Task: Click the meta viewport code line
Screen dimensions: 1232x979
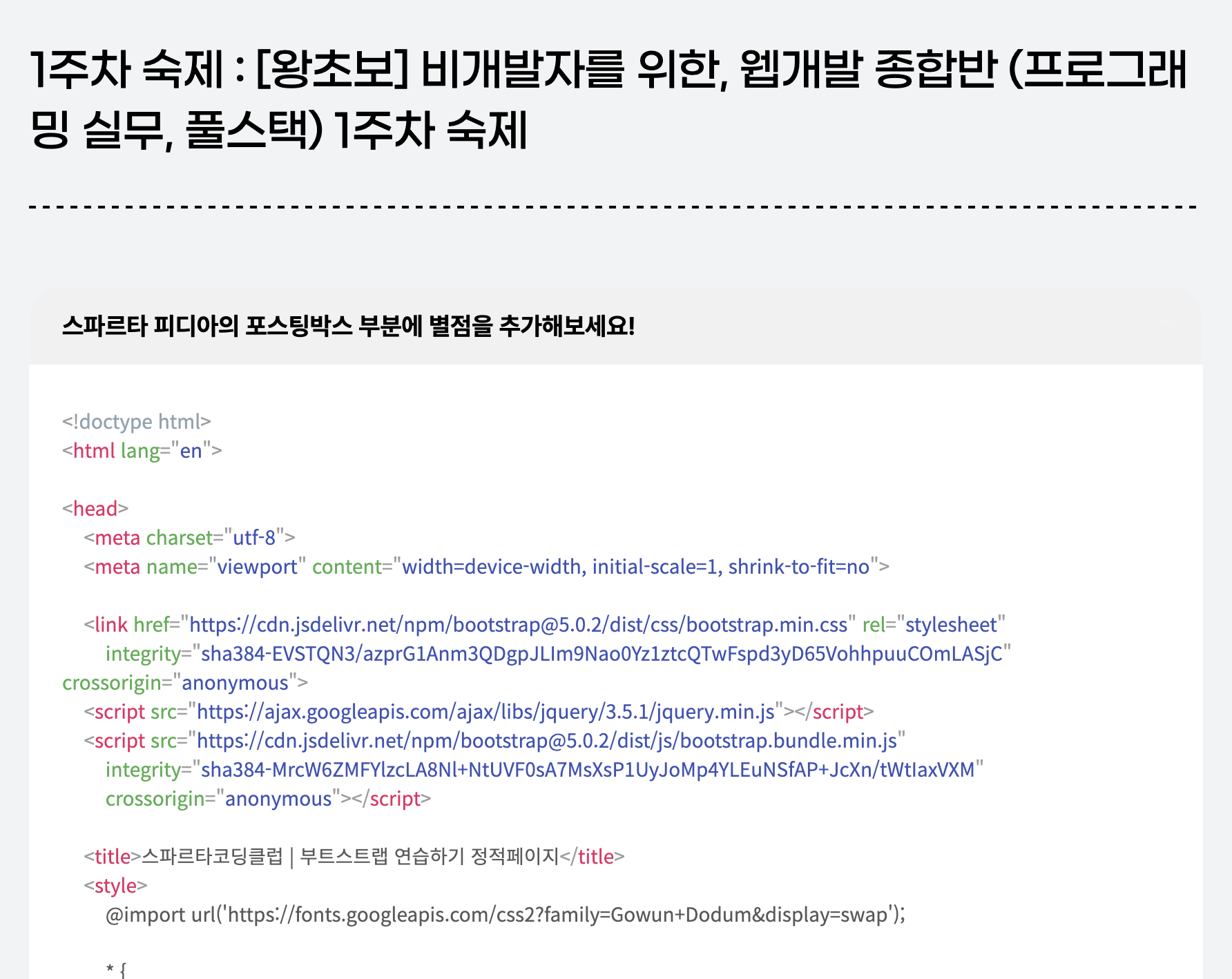Action: 487,566
